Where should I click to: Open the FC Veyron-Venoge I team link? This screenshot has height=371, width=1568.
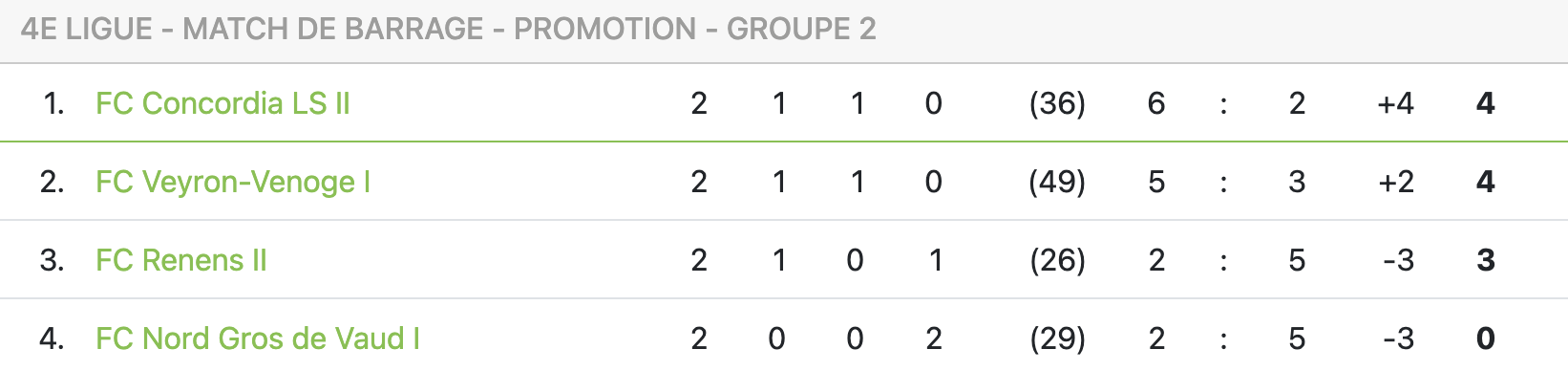coord(233,182)
